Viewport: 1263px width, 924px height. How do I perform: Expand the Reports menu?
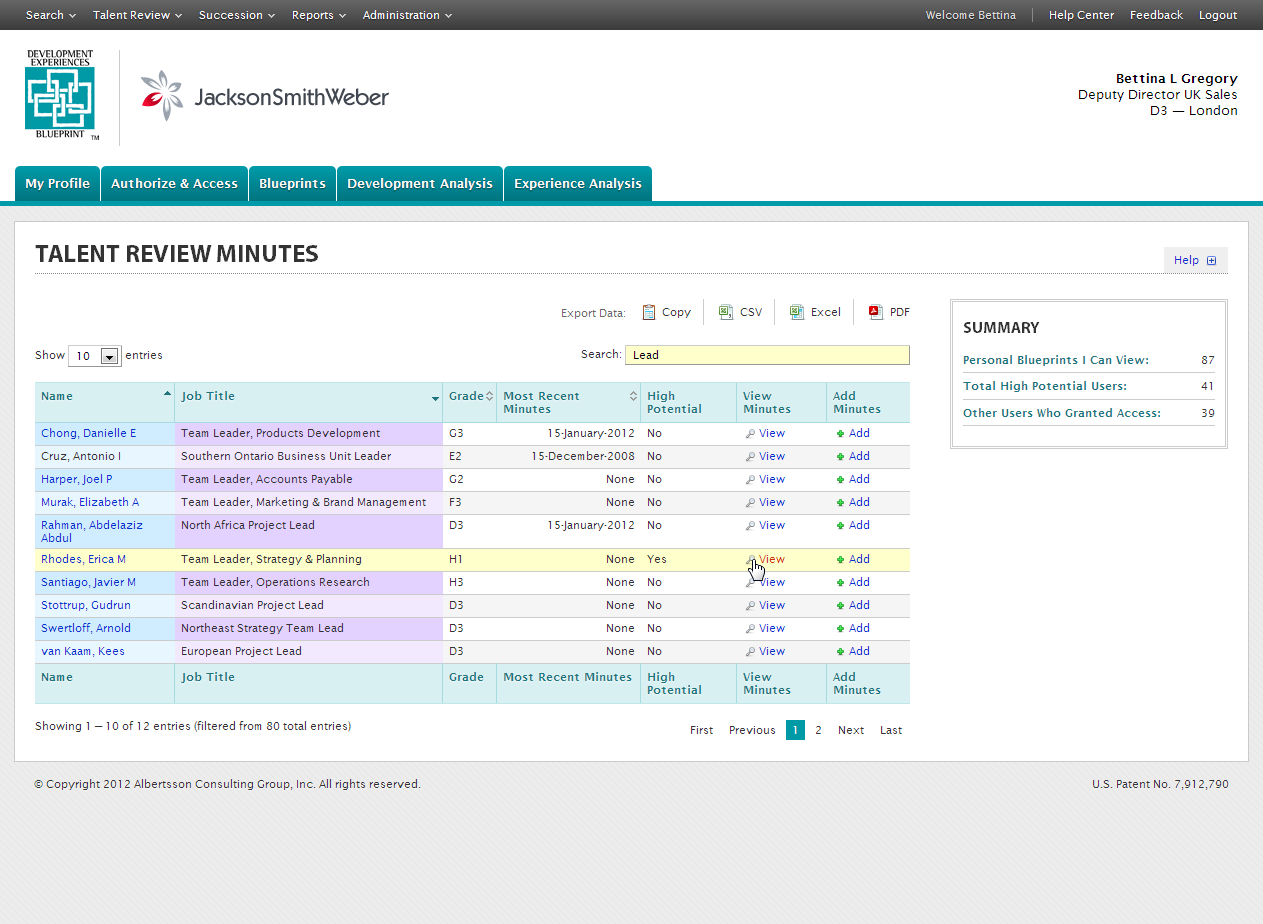tap(319, 15)
